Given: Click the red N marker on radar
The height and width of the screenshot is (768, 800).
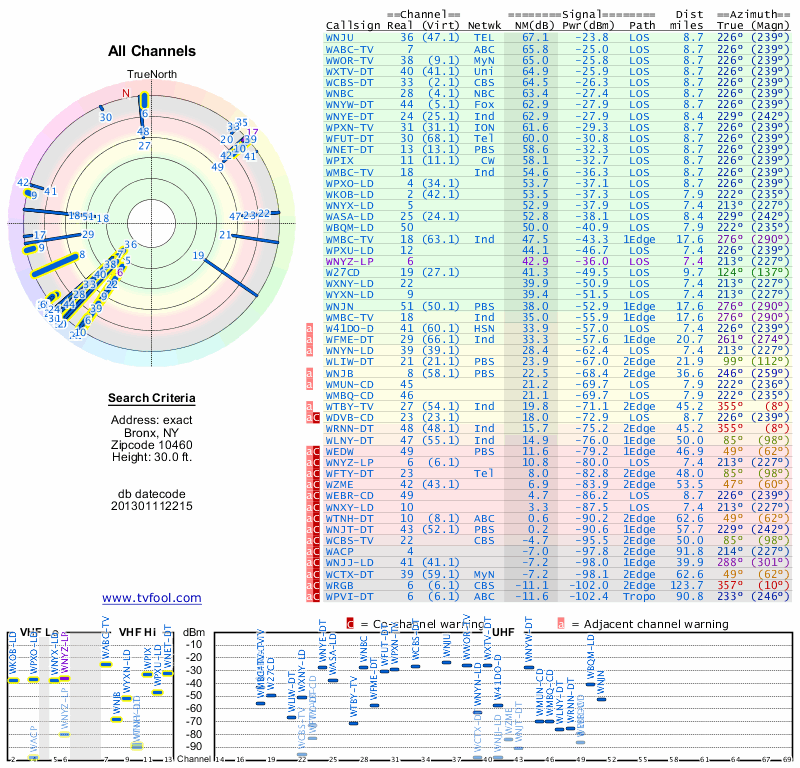Looking at the screenshot, I should point(126,93).
